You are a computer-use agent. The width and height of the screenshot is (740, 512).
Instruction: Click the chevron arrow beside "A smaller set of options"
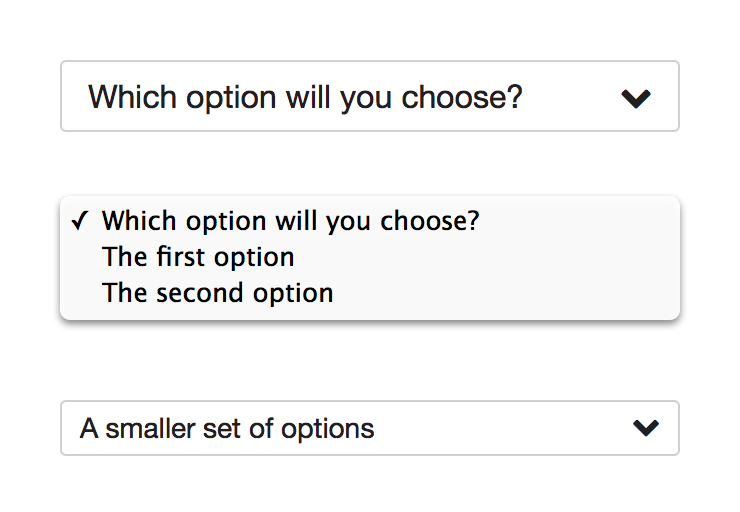pos(646,428)
